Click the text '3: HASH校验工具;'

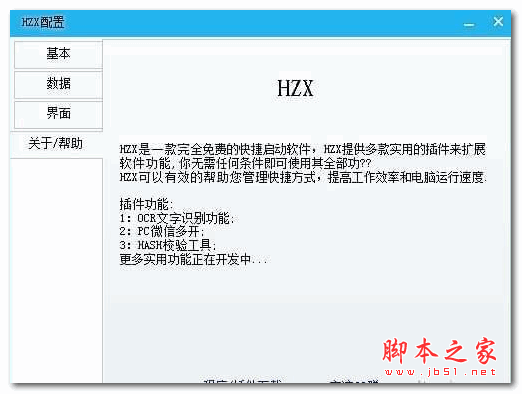tap(168, 245)
